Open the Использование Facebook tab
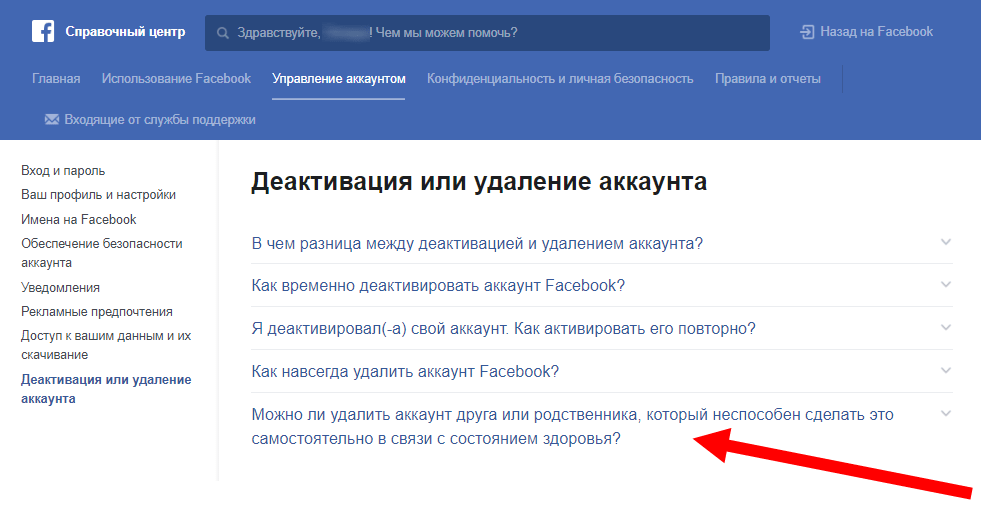The width and height of the screenshot is (981, 518). (x=176, y=79)
